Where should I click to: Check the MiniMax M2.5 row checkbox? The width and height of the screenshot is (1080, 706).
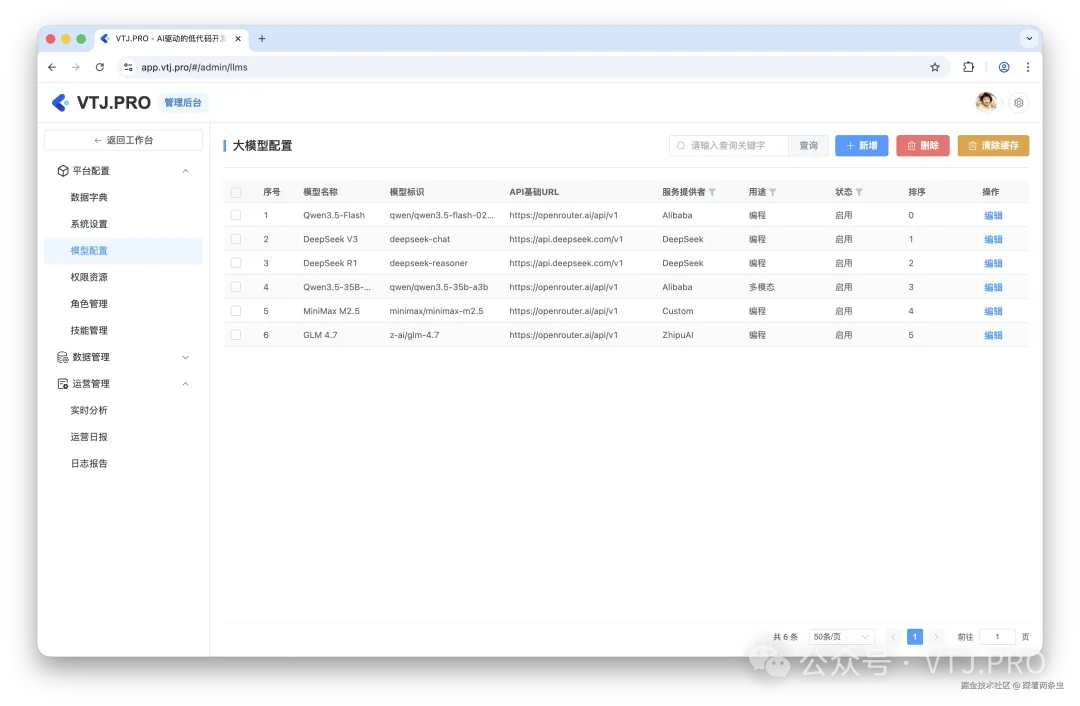236,311
